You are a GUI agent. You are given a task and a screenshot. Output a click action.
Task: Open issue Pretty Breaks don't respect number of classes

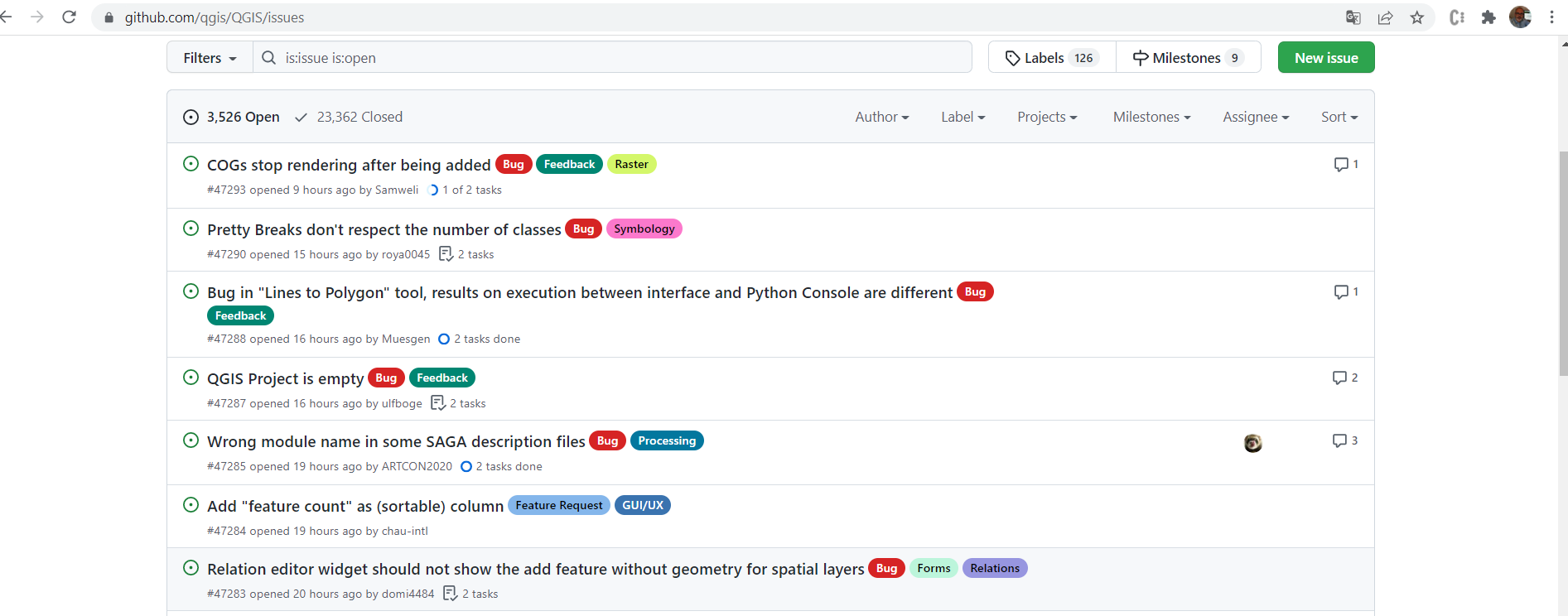tap(384, 229)
